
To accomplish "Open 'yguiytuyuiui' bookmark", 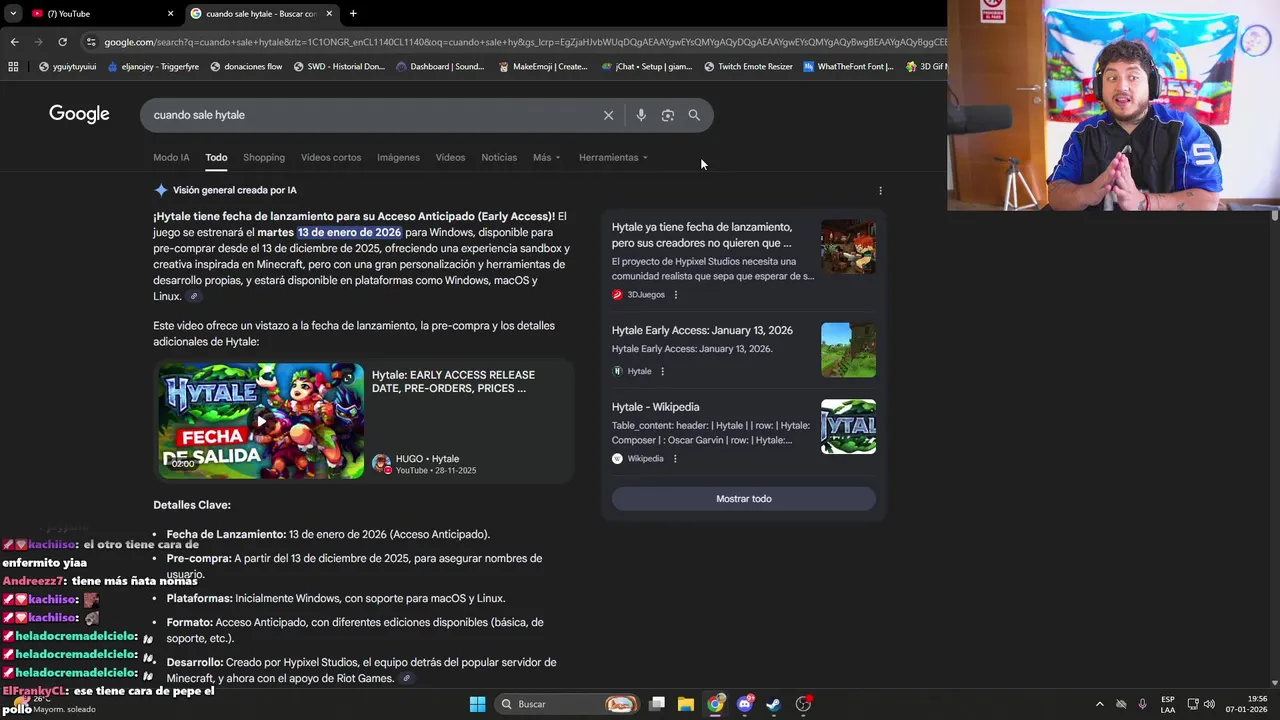I will [x=67, y=67].
